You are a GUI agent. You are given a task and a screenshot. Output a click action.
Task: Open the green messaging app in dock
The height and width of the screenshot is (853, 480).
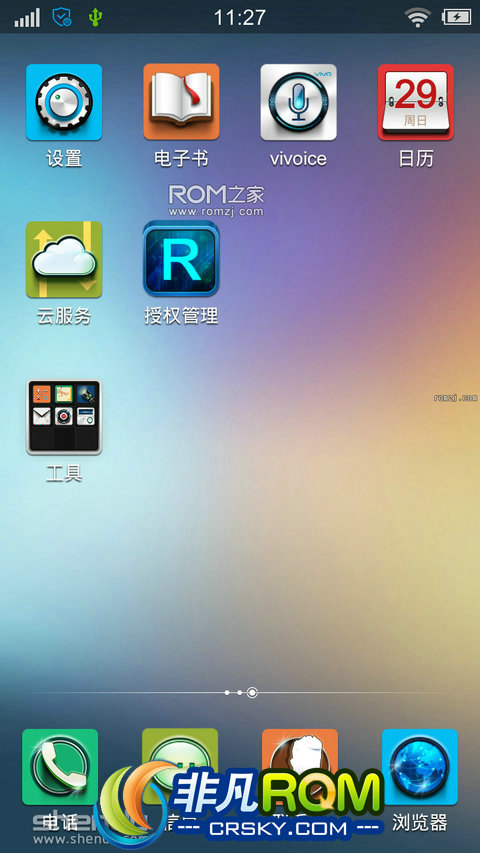[x=180, y=767]
